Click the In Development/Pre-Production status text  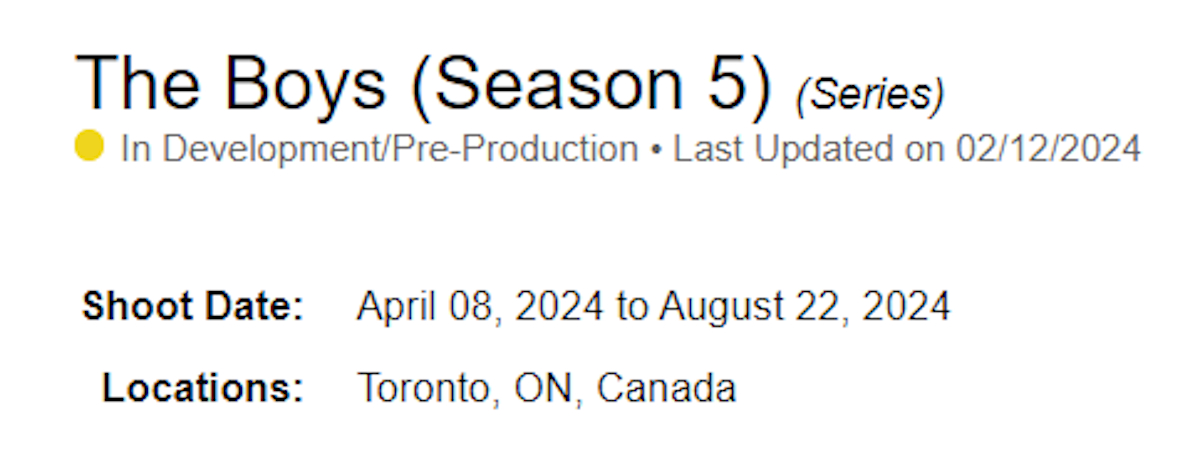point(379,149)
